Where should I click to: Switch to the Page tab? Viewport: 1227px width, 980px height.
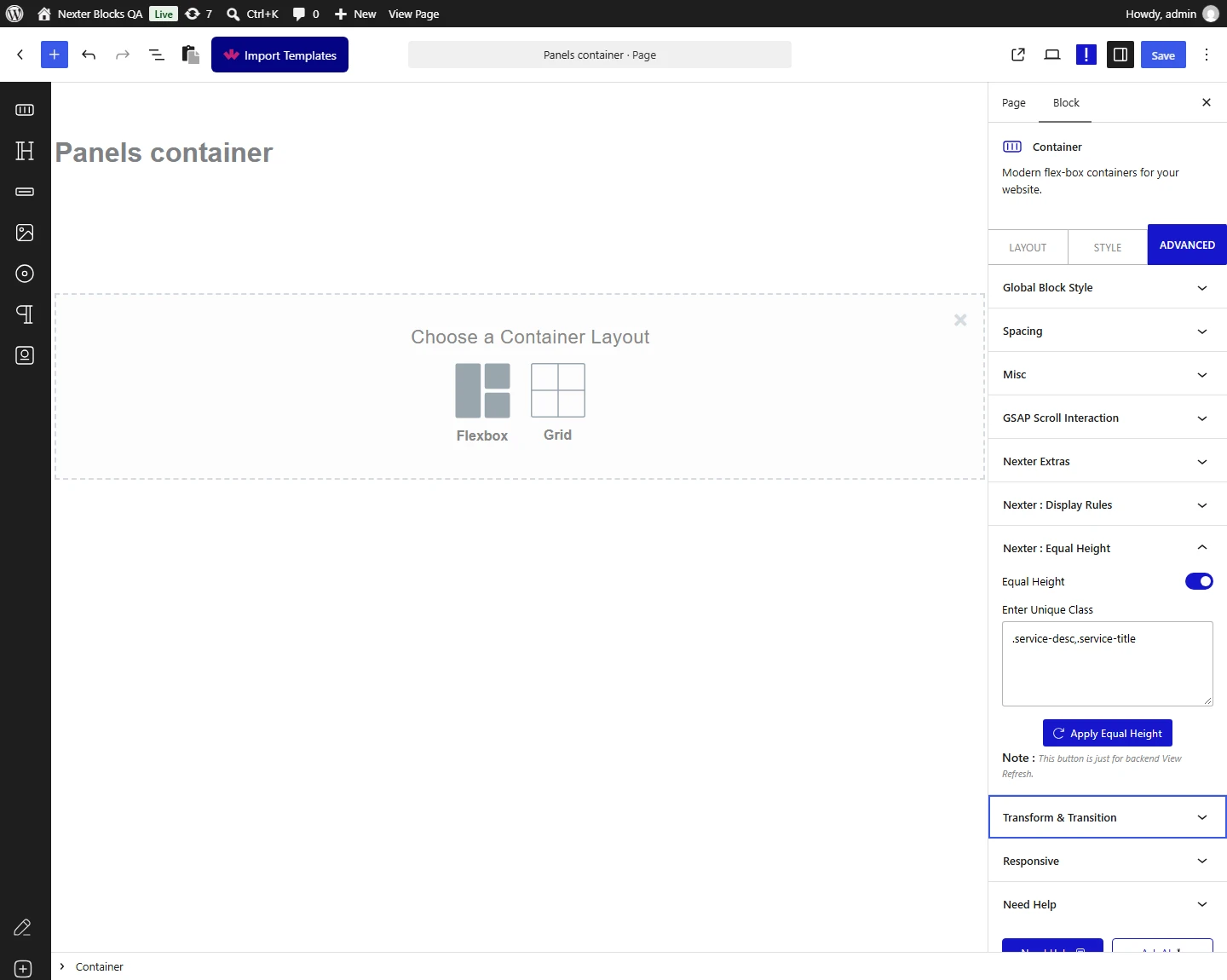click(x=1014, y=102)
